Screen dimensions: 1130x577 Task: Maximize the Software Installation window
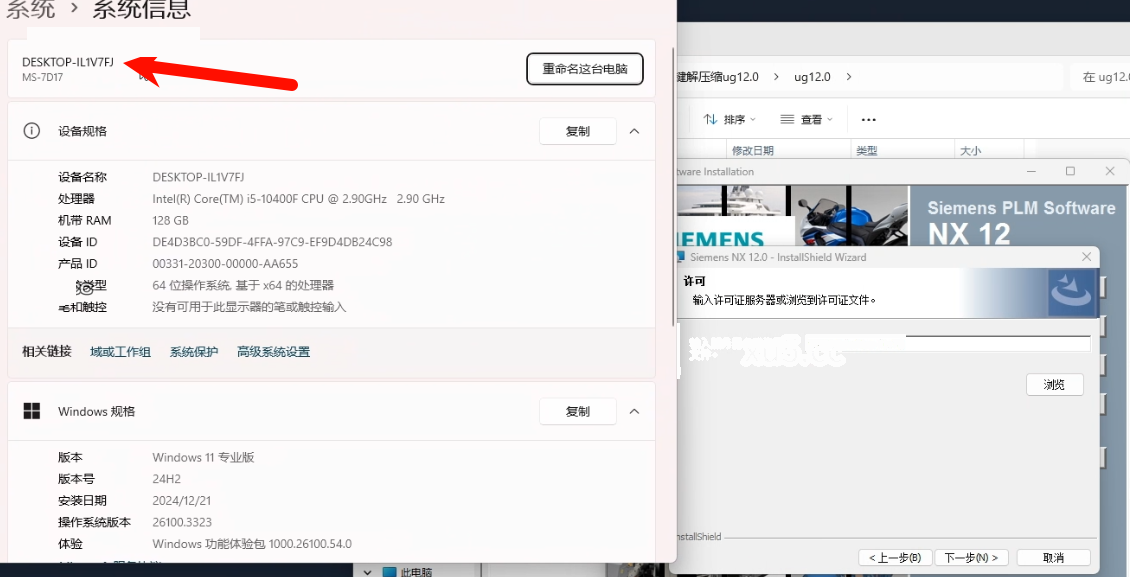[x=1070, y=171]
